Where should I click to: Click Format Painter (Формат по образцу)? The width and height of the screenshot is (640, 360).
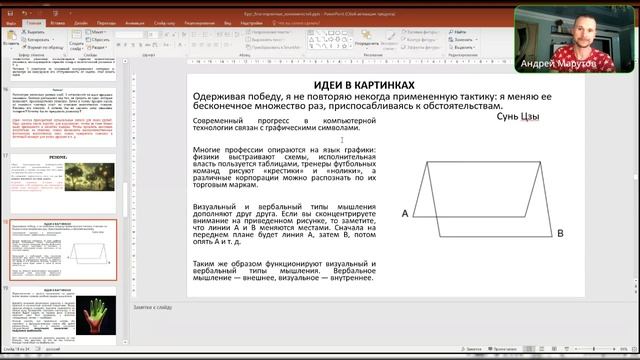(42, 47)
